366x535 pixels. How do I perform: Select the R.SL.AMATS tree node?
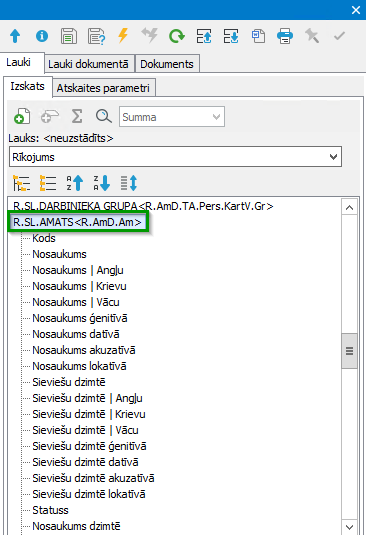pos(77,222)
